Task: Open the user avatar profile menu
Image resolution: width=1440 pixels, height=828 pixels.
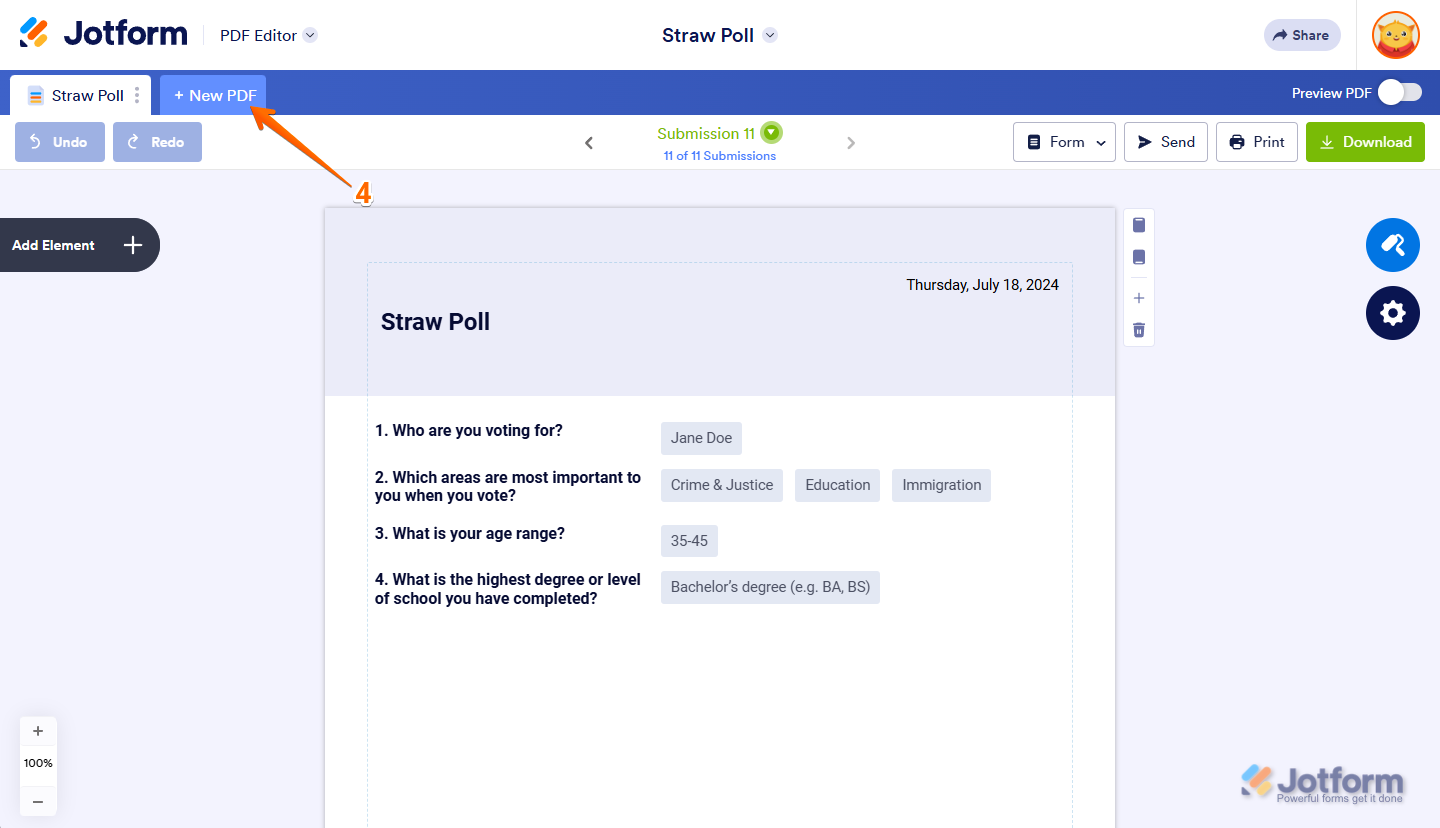Action: (1395, 35)
